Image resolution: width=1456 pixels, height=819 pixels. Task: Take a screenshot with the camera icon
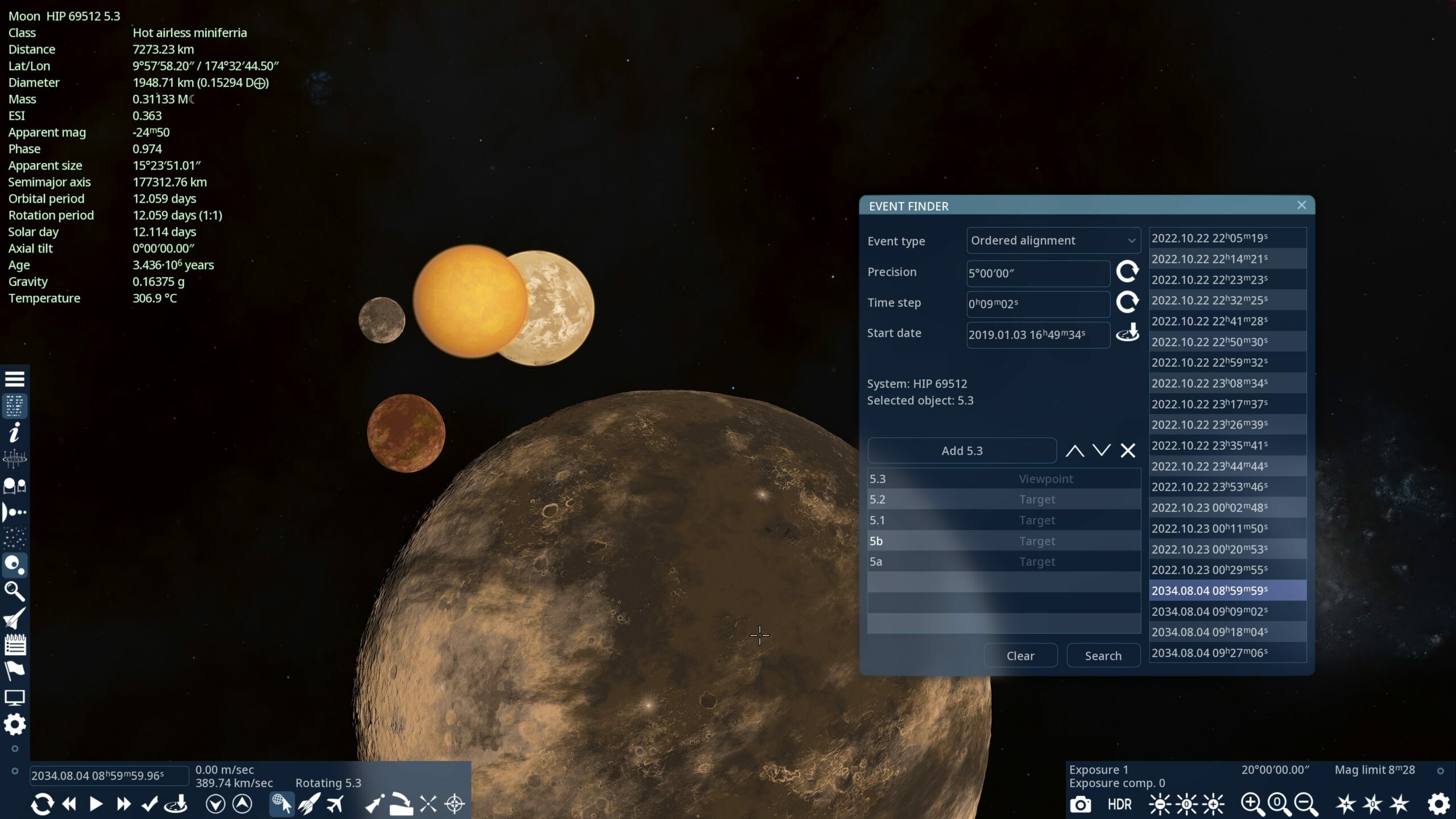click(x=1081, y=804)
